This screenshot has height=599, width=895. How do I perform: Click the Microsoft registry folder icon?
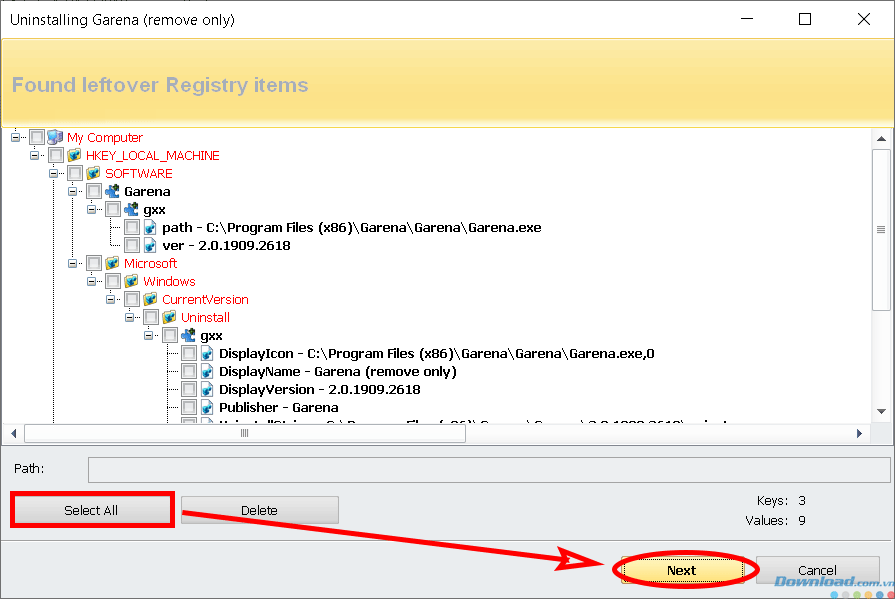tap(112, 263)
